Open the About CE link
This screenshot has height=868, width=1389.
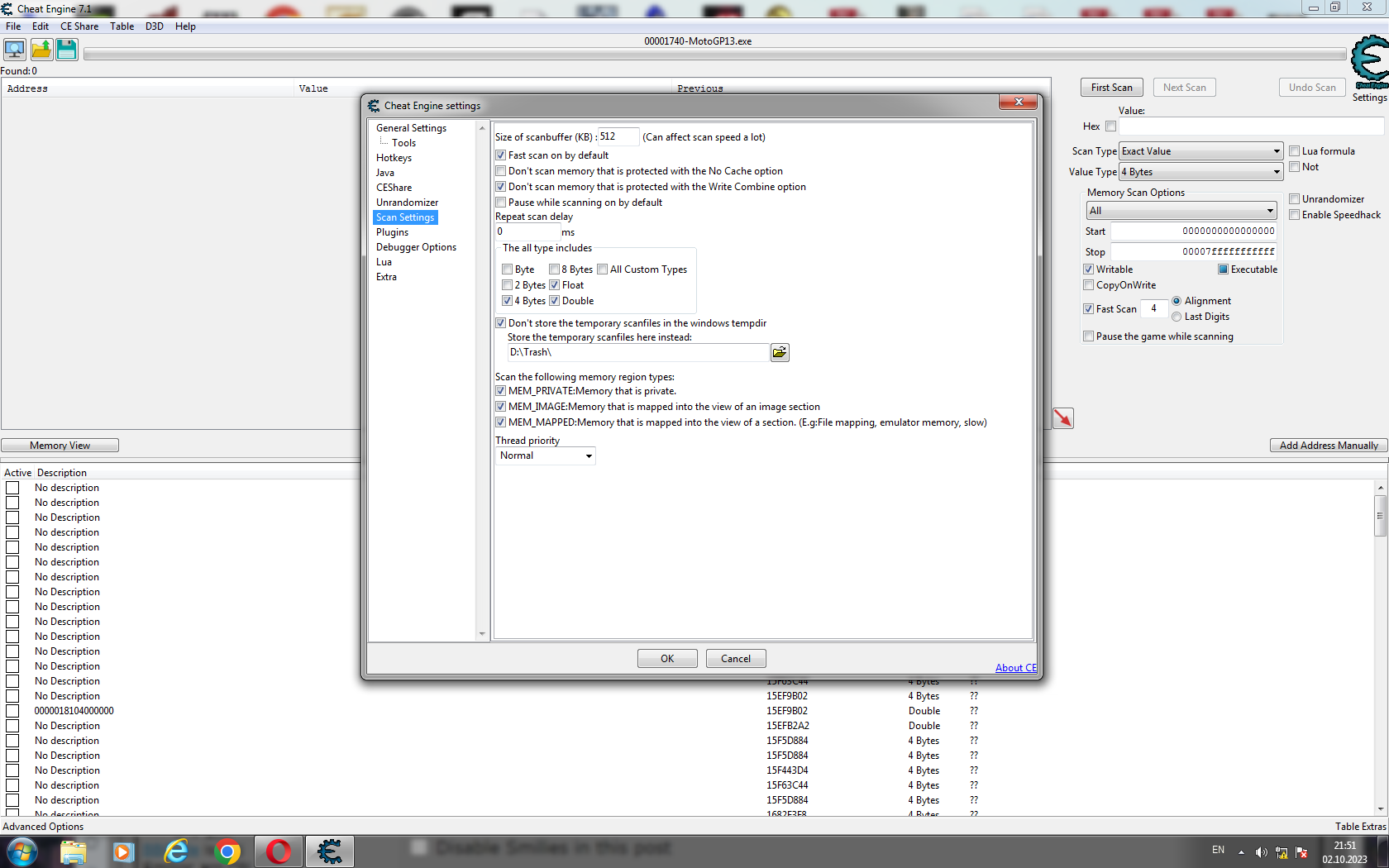click(x=1015, y=668)
